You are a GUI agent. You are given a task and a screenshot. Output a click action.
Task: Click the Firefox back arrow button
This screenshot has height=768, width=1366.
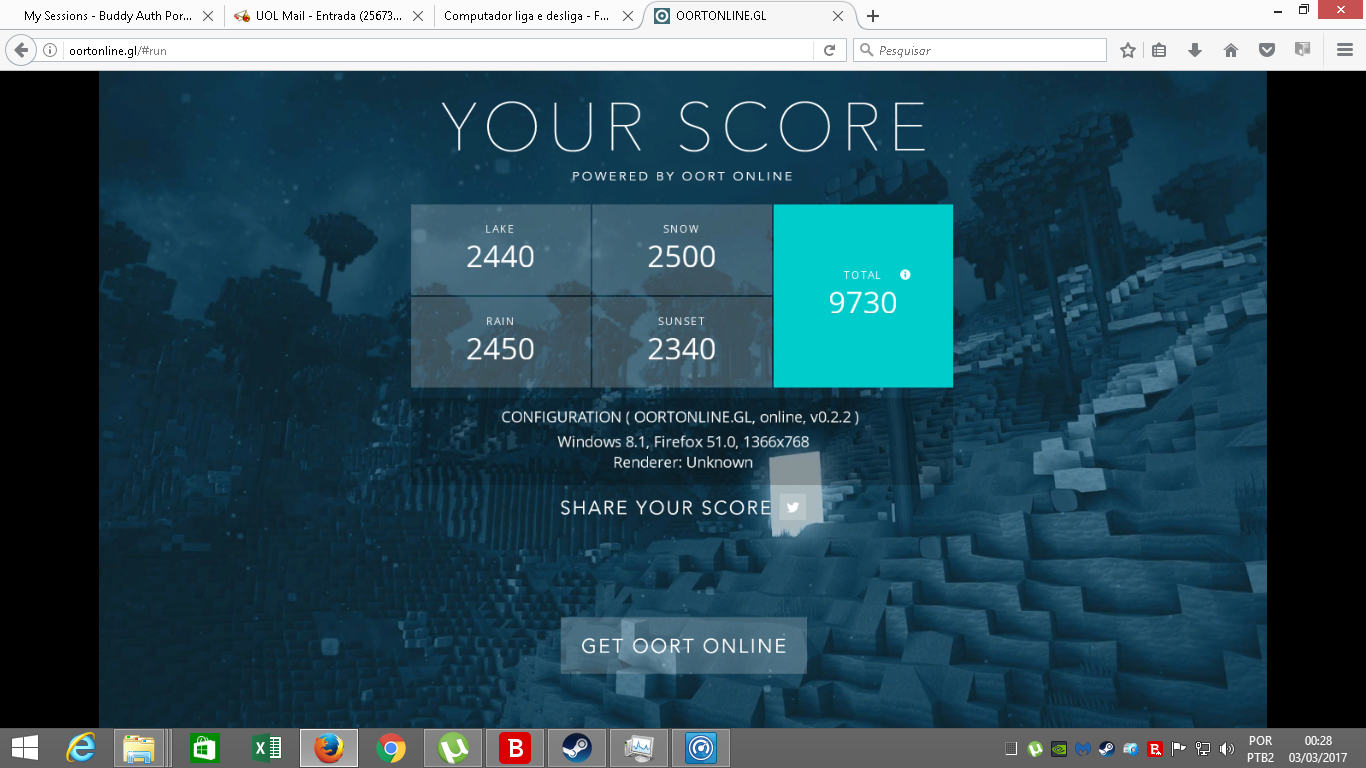[22, 50]
